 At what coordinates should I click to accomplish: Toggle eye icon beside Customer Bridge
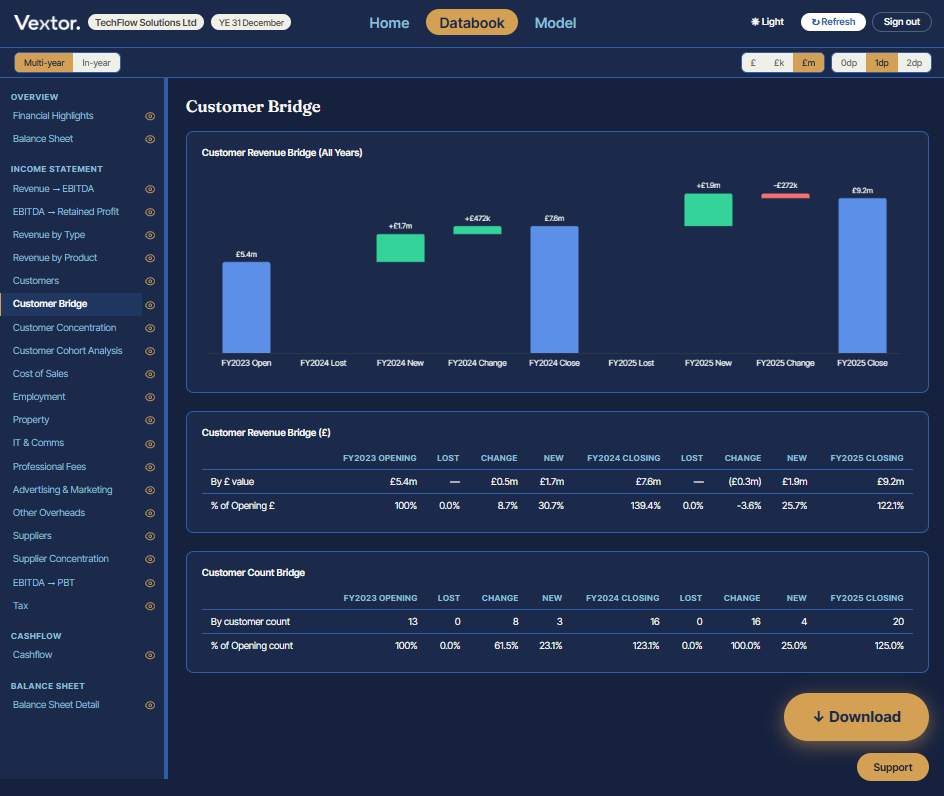[151, 305]
